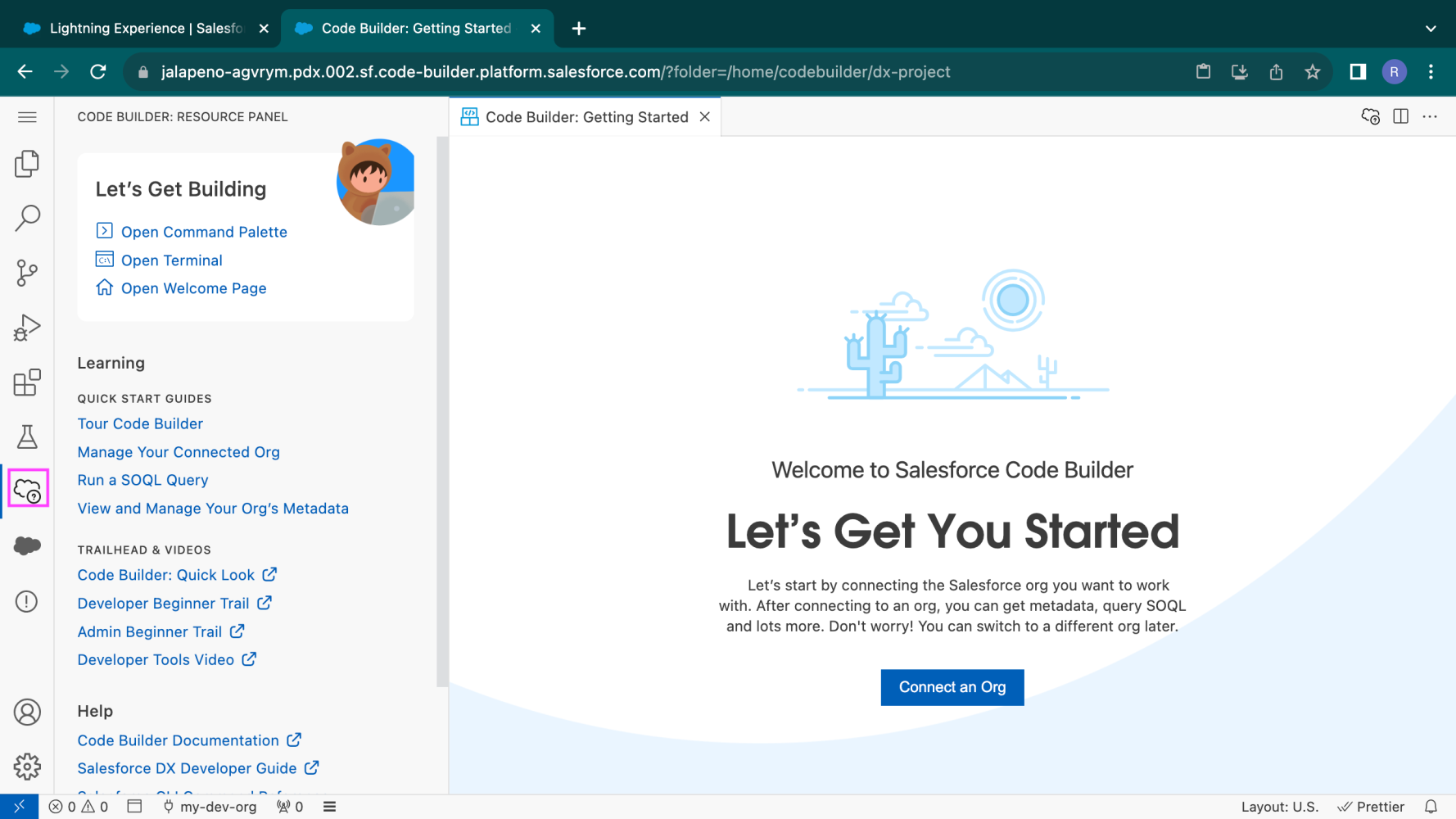Open a new browser tab
Image resolution: width=1456 pixels, height=819 pixels.
coord(579,28)
